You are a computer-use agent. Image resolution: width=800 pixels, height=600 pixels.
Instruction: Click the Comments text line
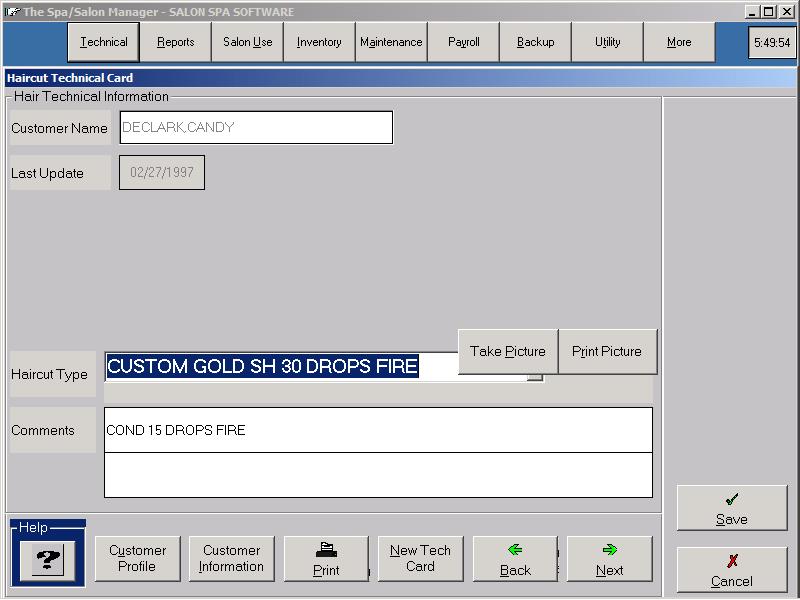pyautogui.click(x=378, y=430)
